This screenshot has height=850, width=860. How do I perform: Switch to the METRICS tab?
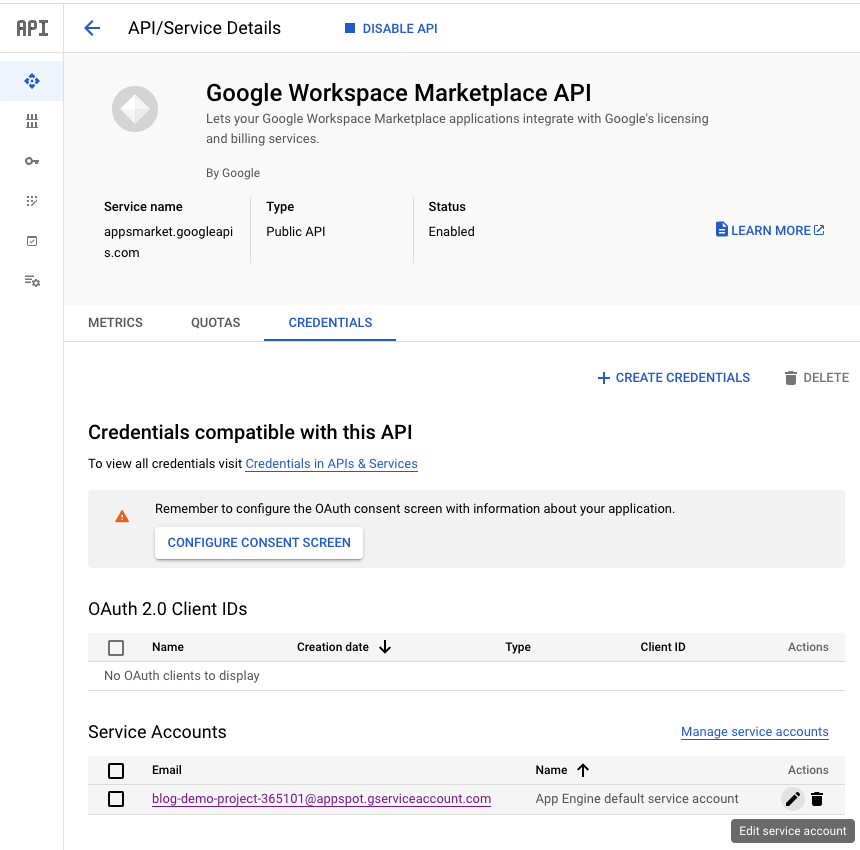[115, 323]
